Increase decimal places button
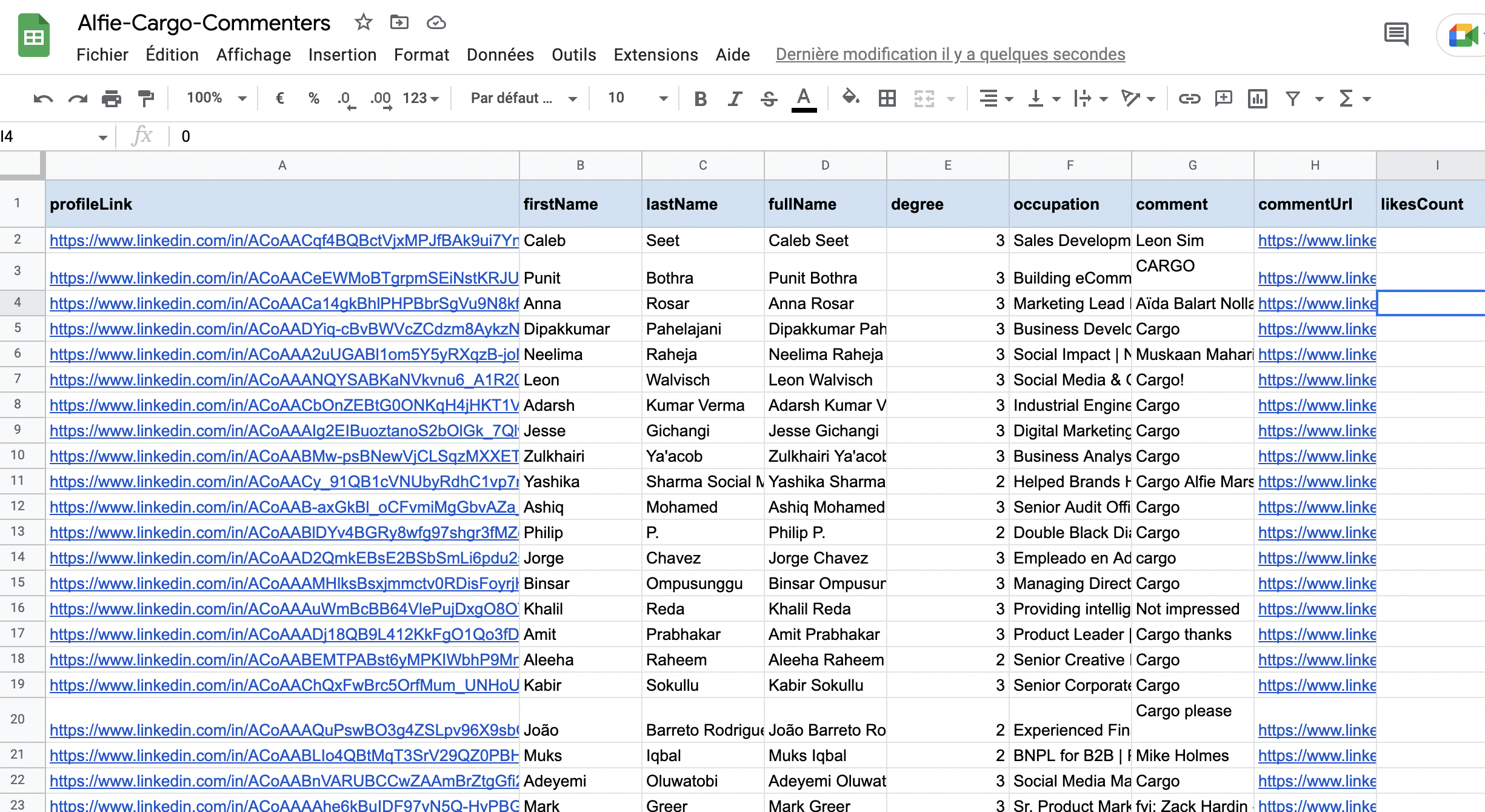 (381, 99)
